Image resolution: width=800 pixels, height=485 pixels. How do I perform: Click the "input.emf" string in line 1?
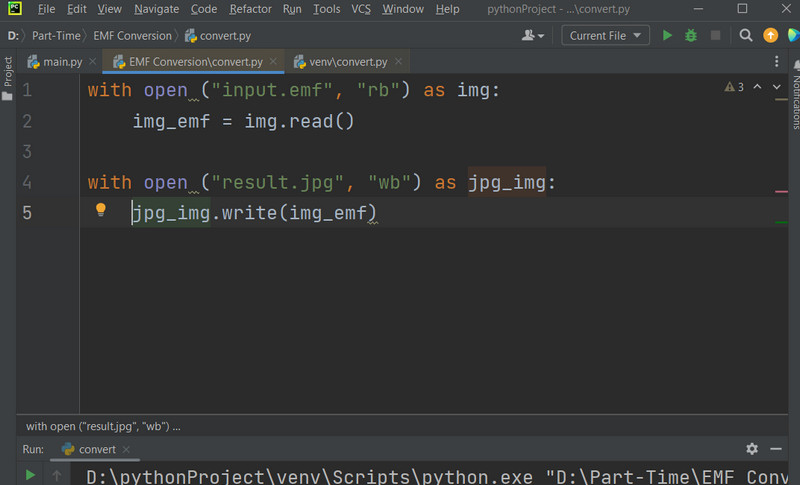(x=272, y=90)
